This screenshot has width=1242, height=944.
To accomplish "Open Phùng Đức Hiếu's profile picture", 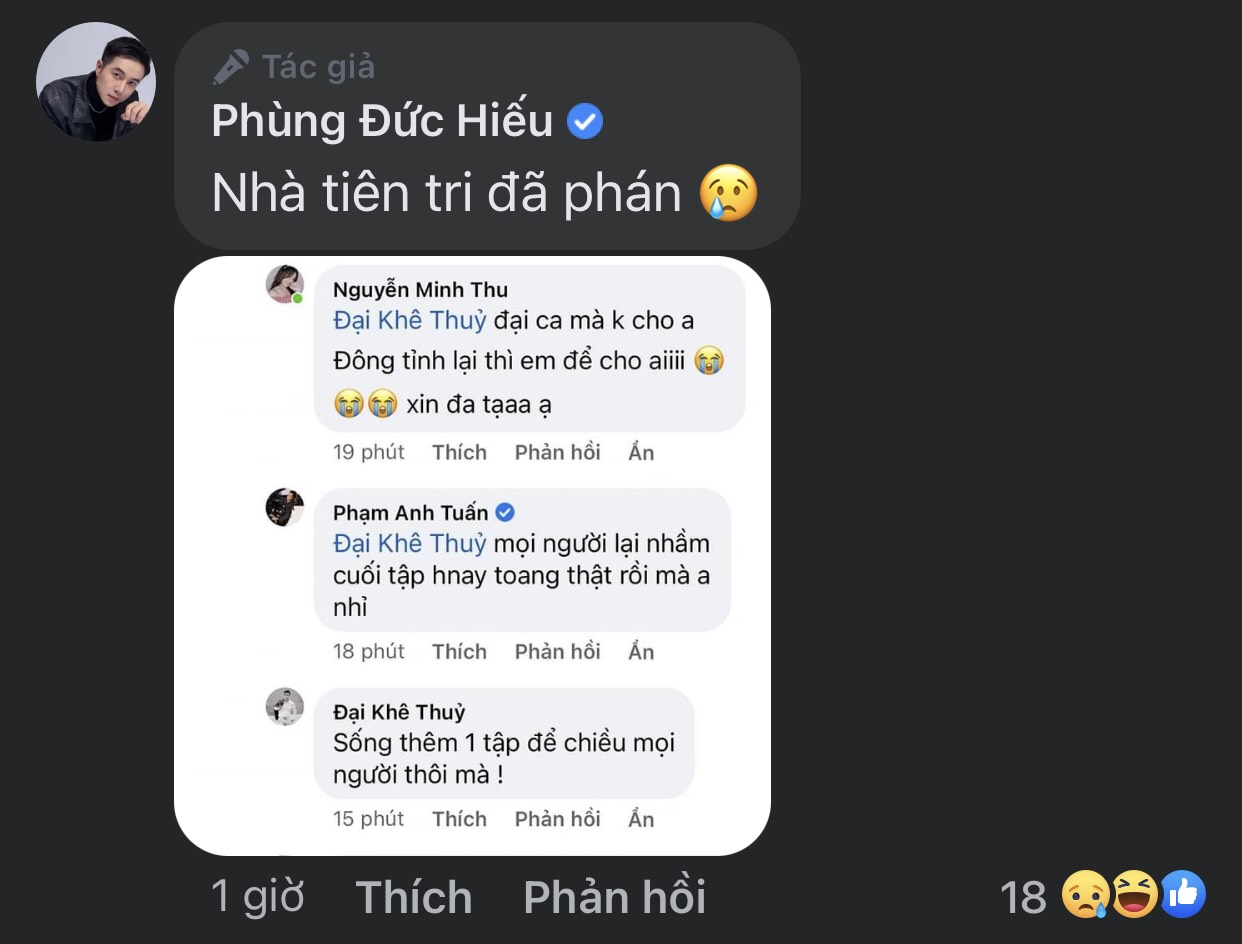I will (x=96, y=82).
